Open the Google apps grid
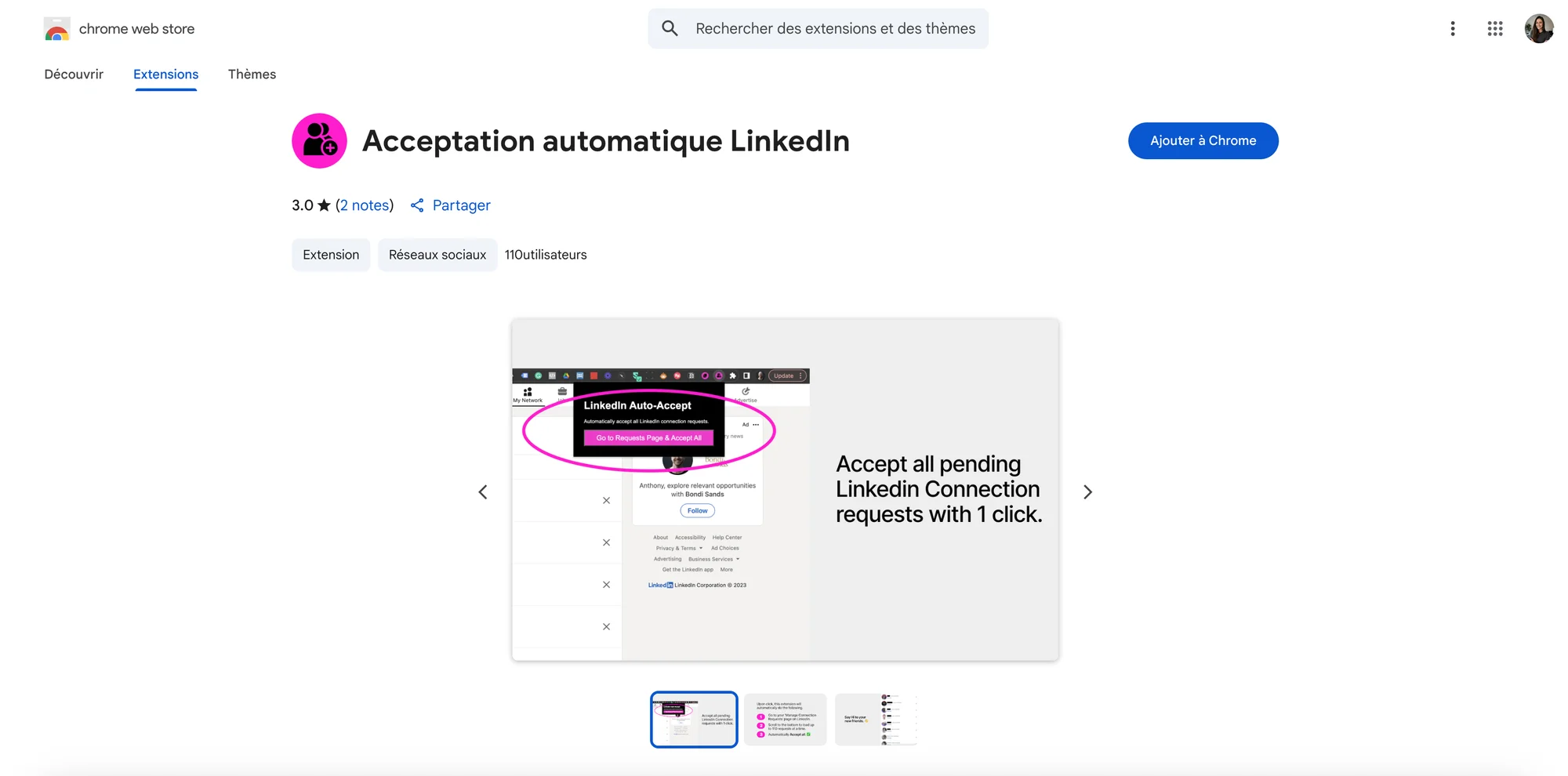This screenshot has width=1568, height=776. point(1495,28)
